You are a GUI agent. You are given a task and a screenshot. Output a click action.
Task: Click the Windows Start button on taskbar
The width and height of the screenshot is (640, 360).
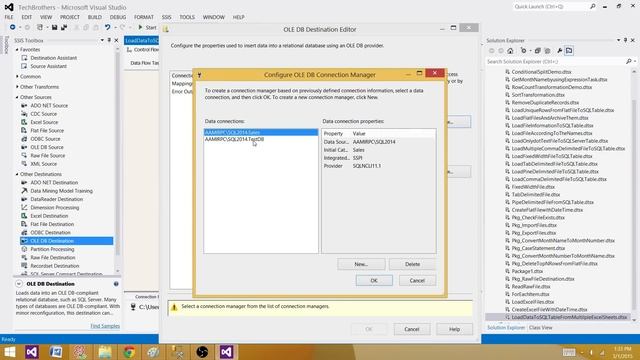[9, 352]
